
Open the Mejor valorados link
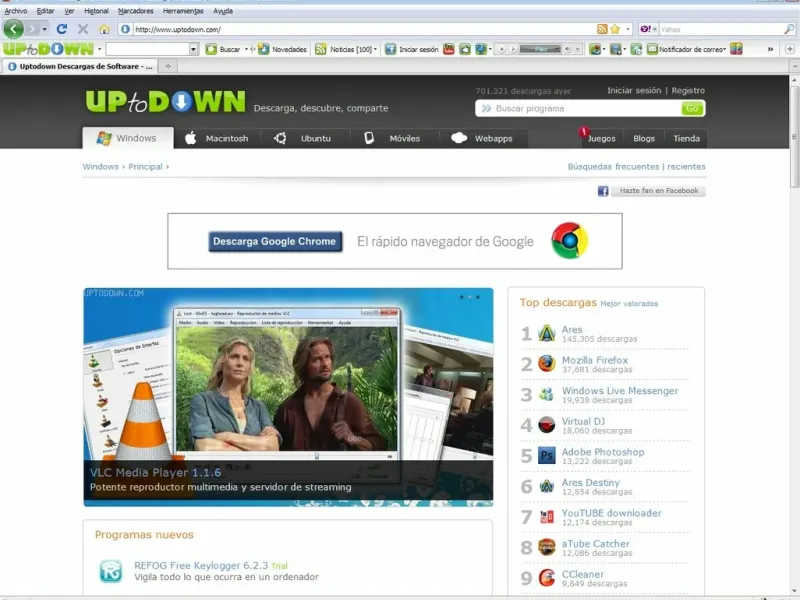pyautogui.click(x=629, y=304)
